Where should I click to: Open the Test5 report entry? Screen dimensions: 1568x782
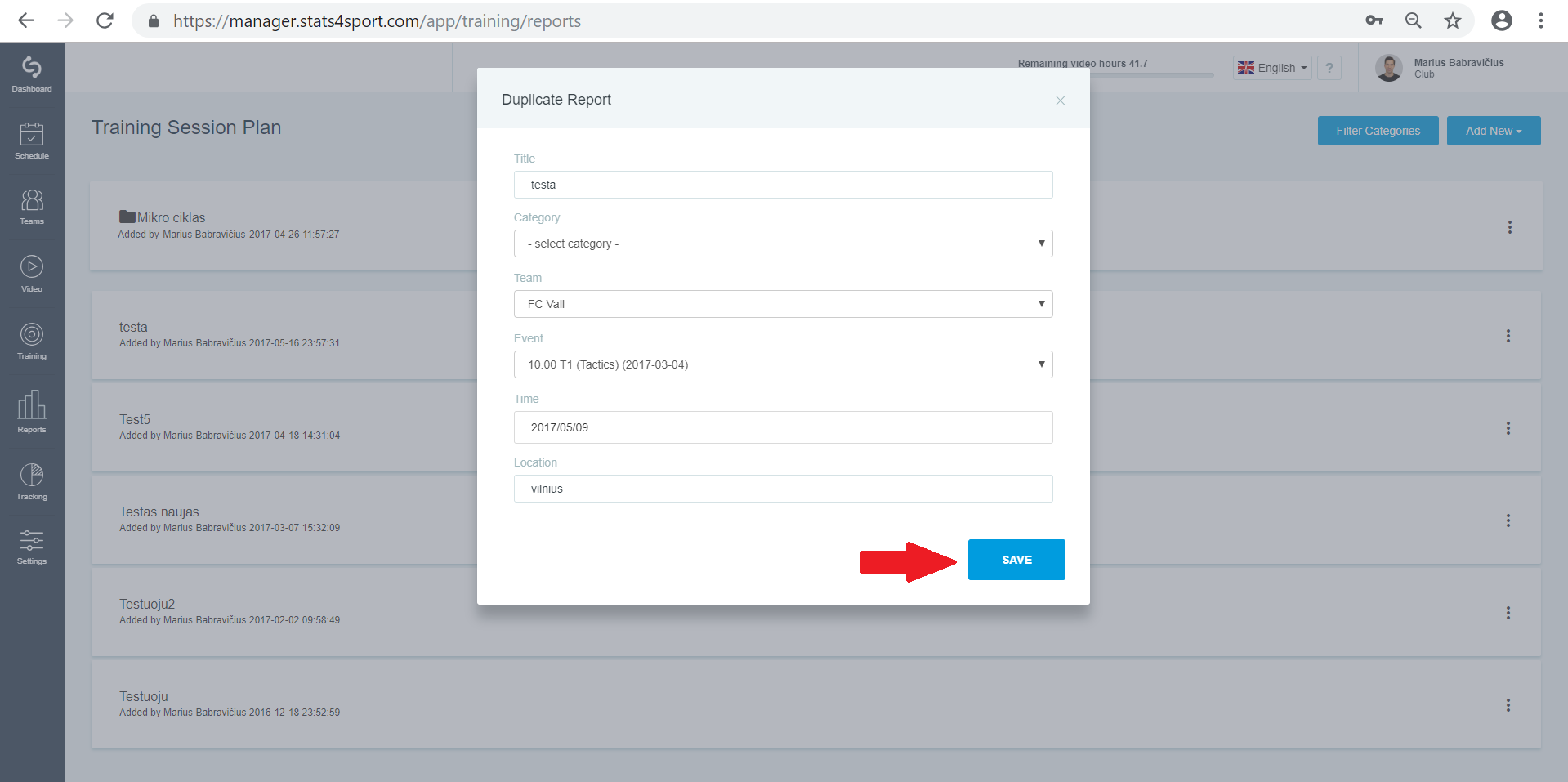point(135,419)
